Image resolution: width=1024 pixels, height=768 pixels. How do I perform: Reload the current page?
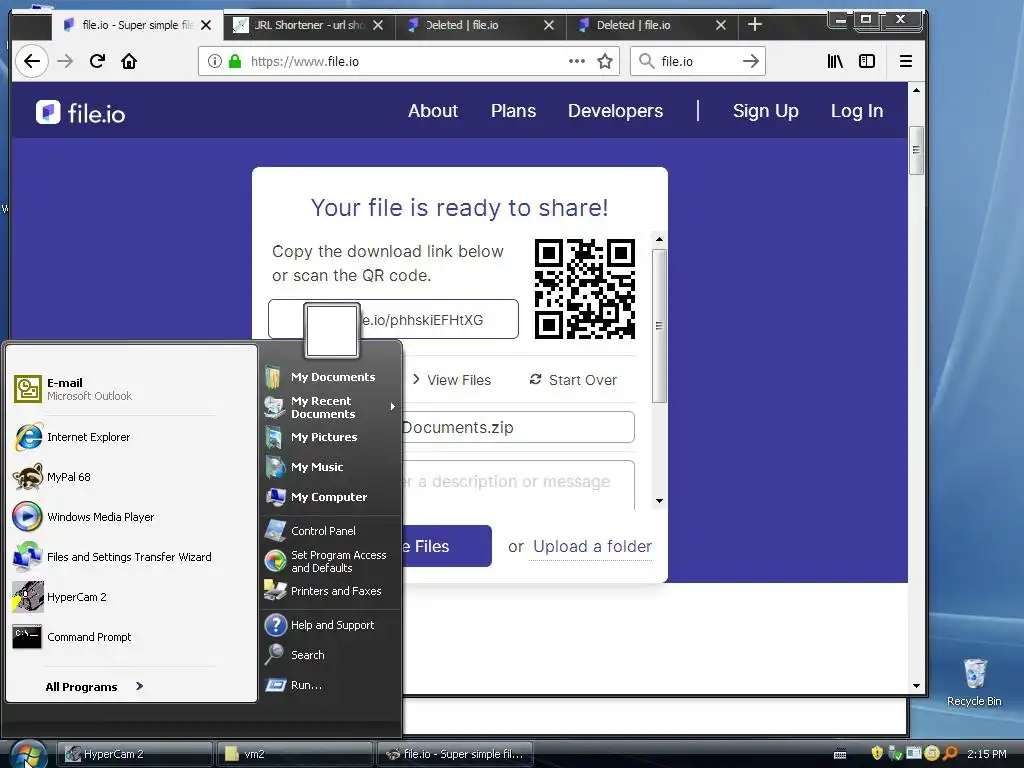97,61
